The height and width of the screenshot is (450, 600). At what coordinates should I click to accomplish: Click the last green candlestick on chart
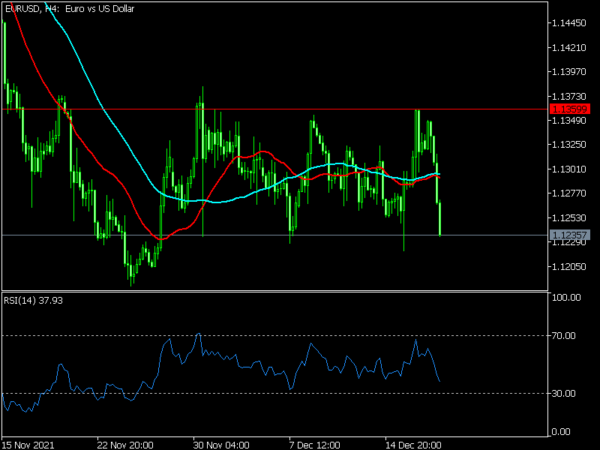pos(440,218)
